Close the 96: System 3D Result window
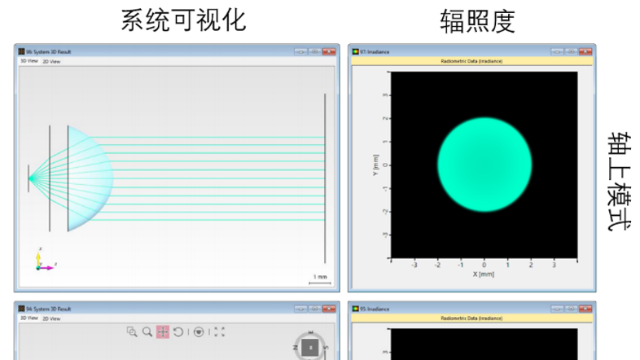Viewport: 640px width, 360px height. coord(329,51)
